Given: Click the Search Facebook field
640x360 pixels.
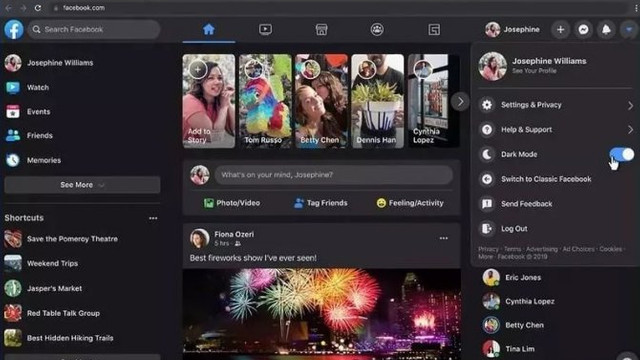Looking at the screenshot, I should tap(93, 29).
